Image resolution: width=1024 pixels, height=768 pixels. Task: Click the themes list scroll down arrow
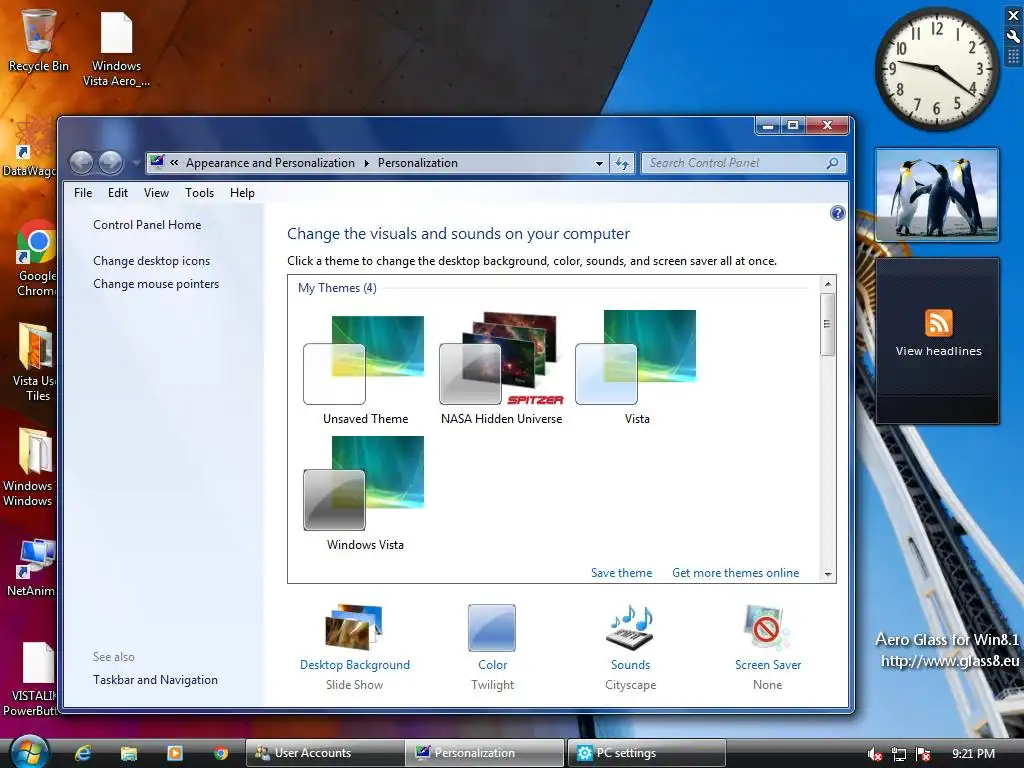[x=827, y=575]
